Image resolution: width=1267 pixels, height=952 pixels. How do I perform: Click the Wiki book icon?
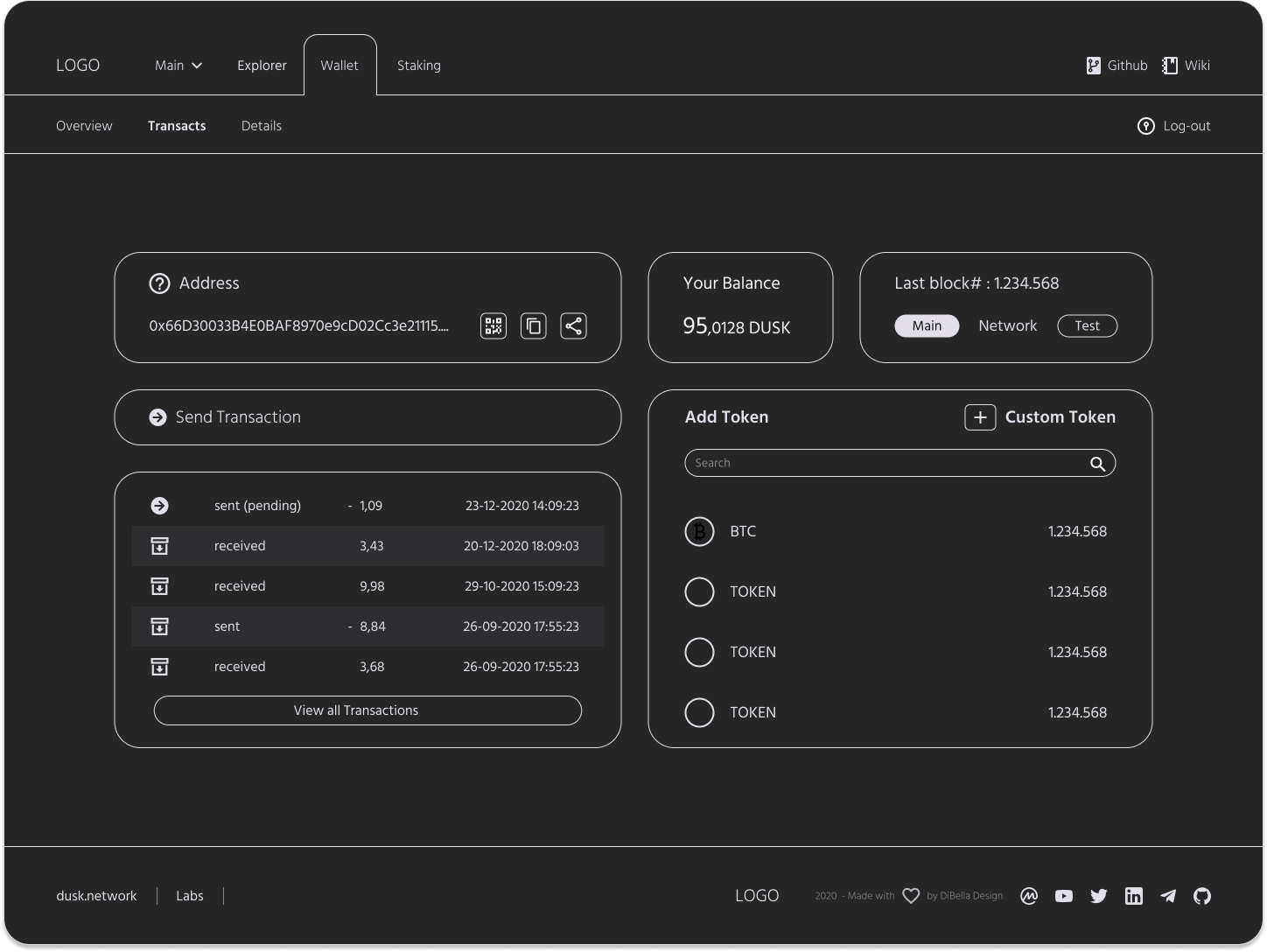(x=1170, y=66)
